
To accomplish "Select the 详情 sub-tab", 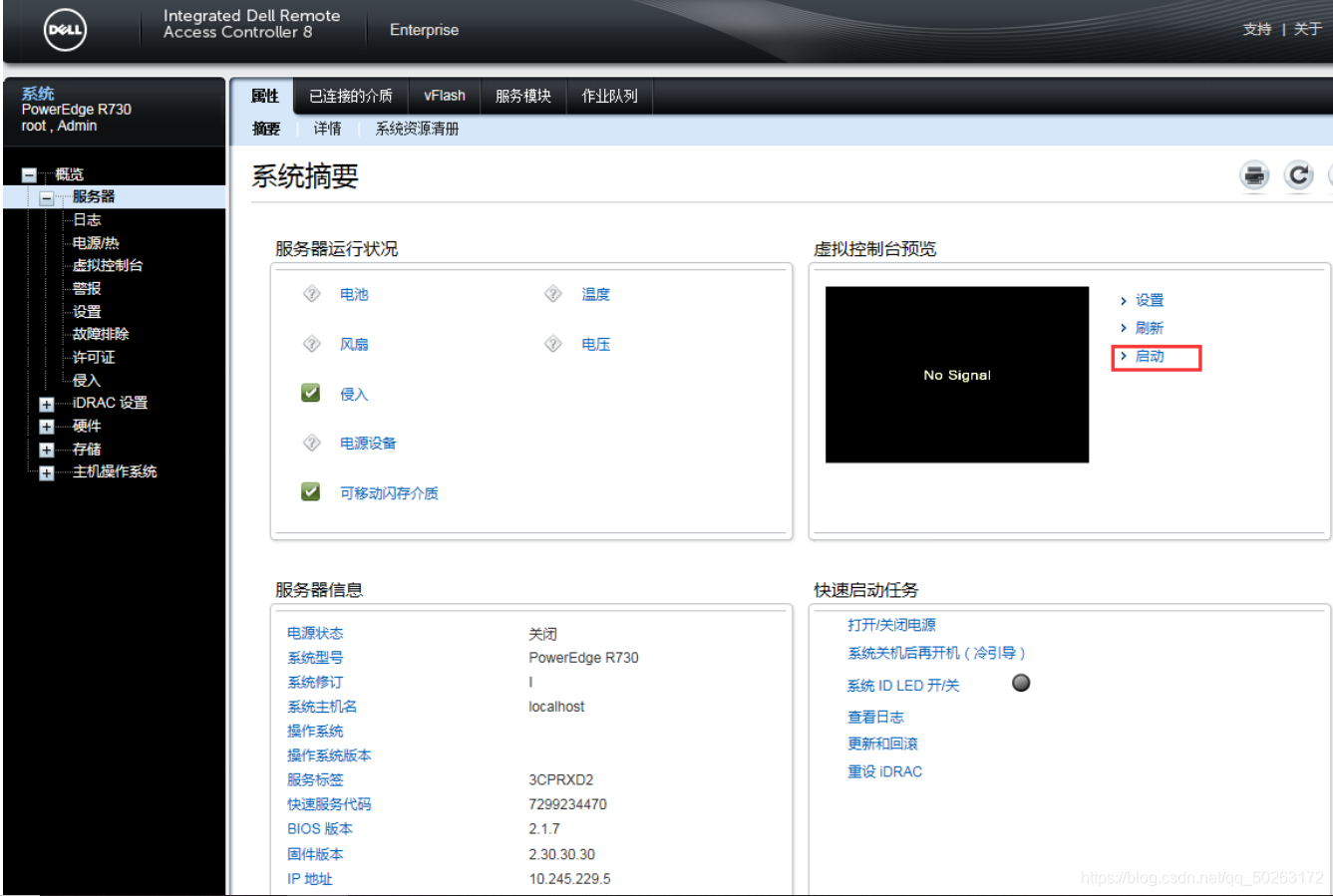I will coord(327,129).
